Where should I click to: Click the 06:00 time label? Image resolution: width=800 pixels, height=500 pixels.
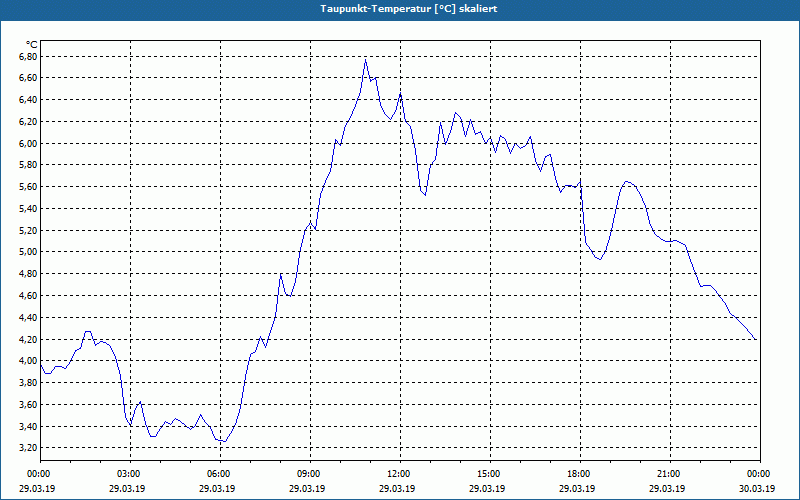point(218,474)
